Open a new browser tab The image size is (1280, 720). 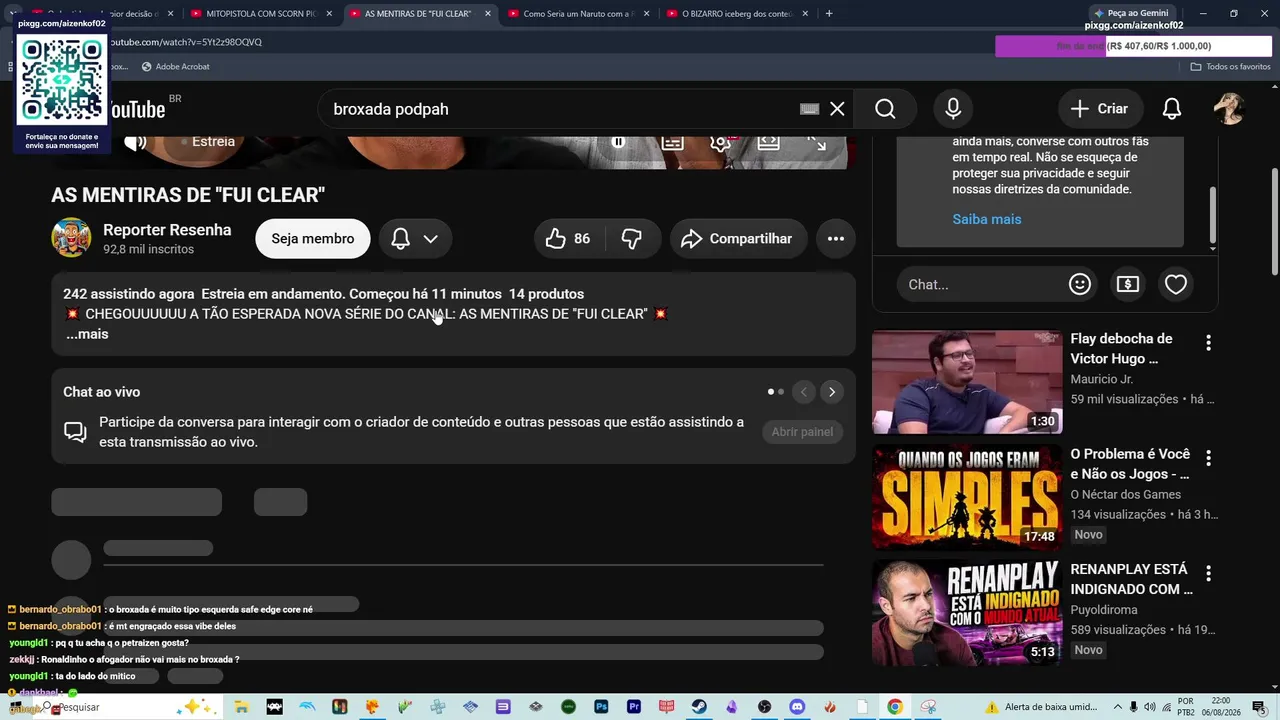(x=829, y=14)
